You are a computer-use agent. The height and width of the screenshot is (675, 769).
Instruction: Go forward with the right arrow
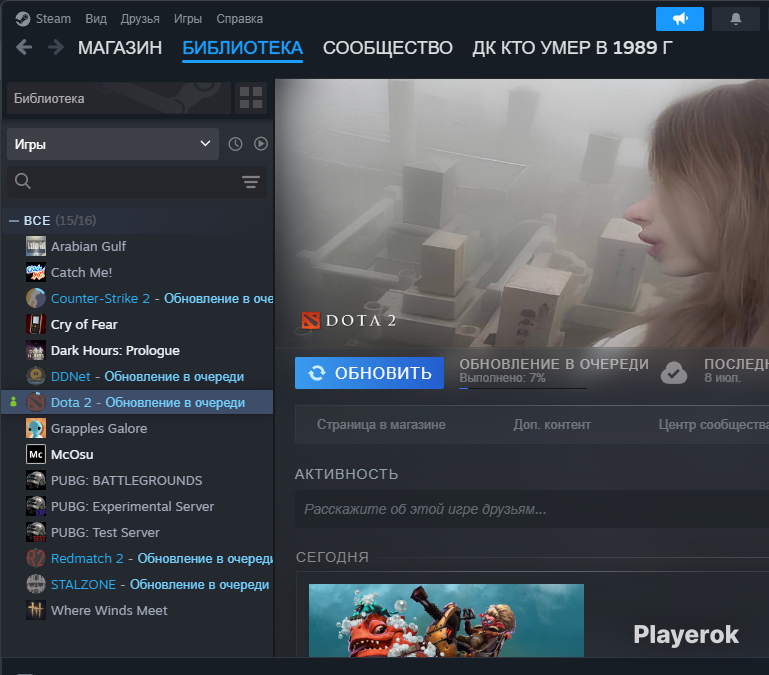(x=55, y=48)
